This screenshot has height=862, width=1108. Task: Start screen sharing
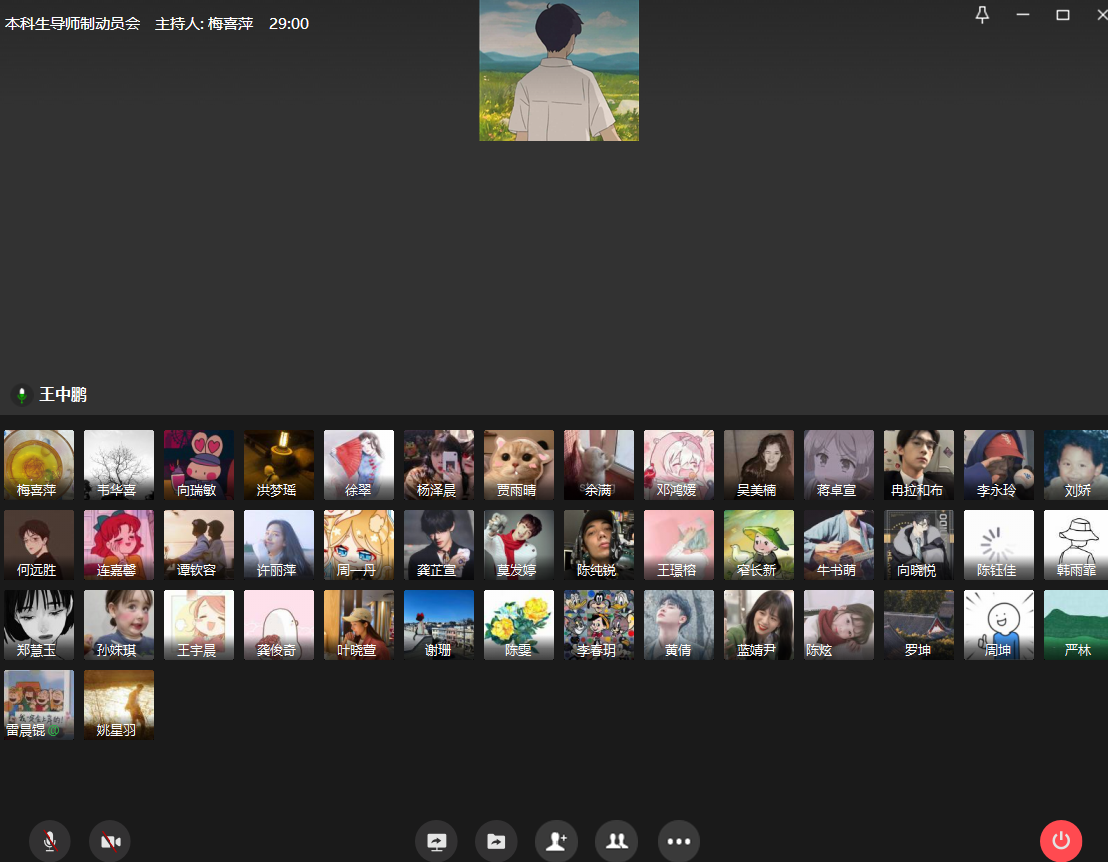pyautogui.click(x=436, y=841)
